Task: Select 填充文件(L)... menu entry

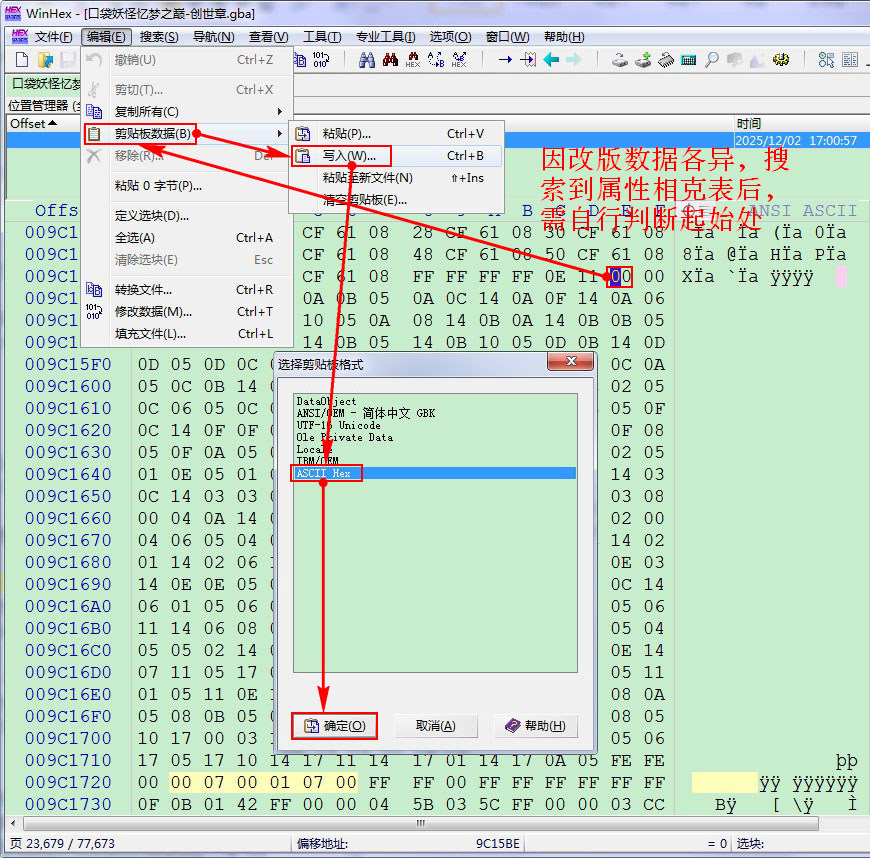Action: click(187, 334)
